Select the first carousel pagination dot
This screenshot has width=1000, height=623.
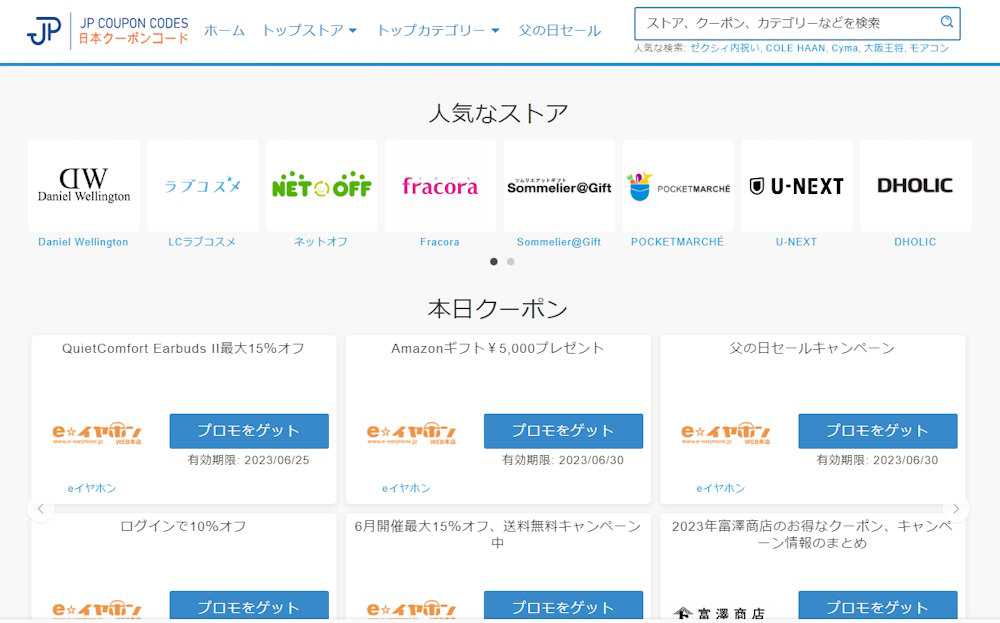[x=494, y=261]
